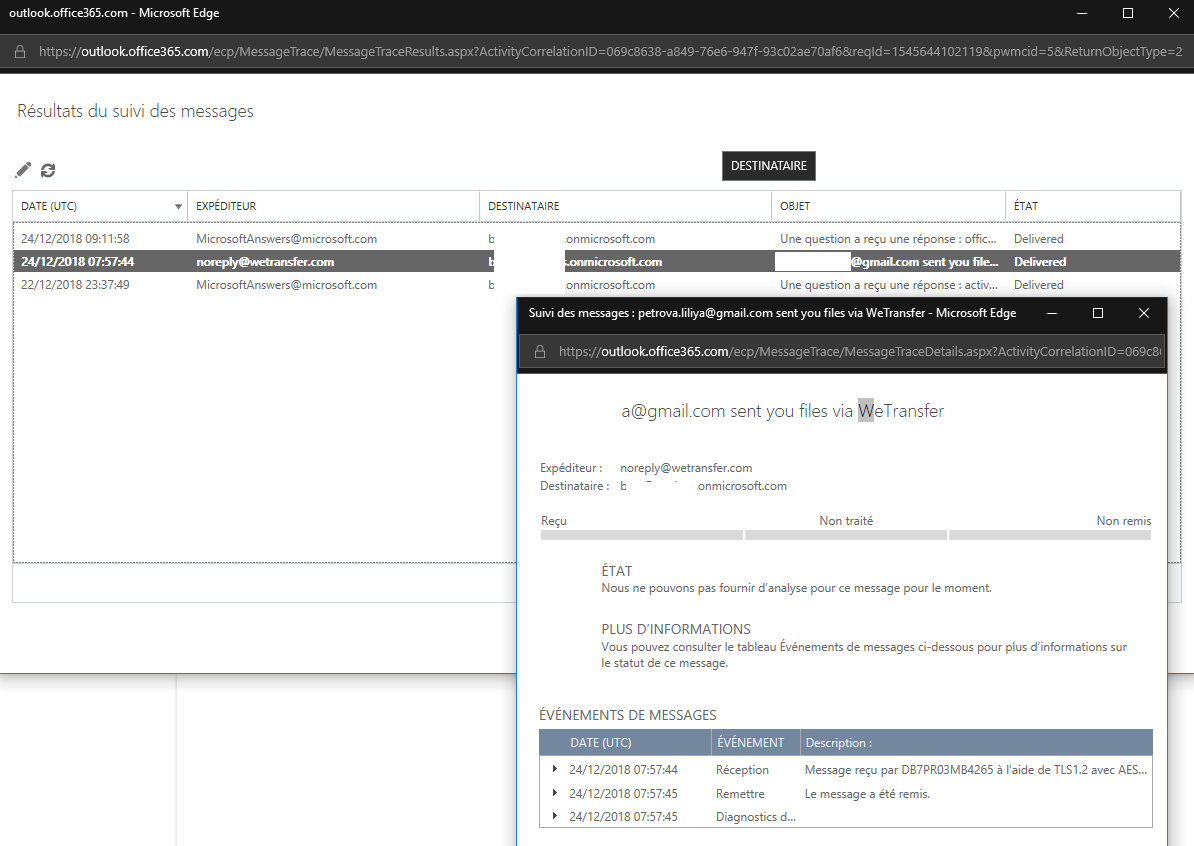Click the Reçu progress segment
This screenshot has width=1194, height=846.
(641, 535)
